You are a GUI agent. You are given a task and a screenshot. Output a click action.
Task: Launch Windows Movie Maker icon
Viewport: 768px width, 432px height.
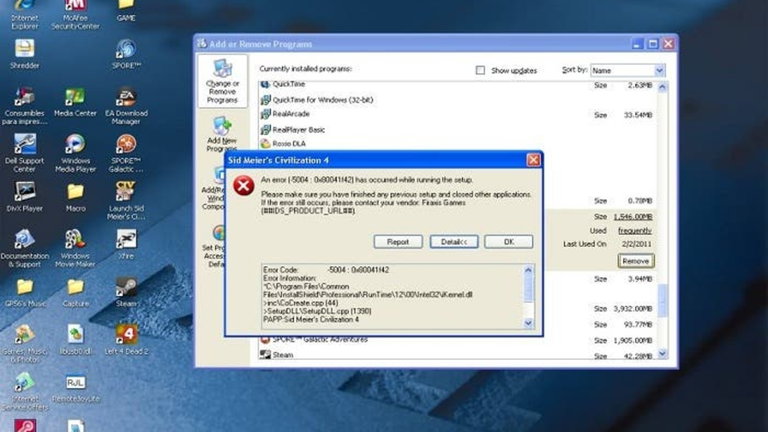point(75,249)
